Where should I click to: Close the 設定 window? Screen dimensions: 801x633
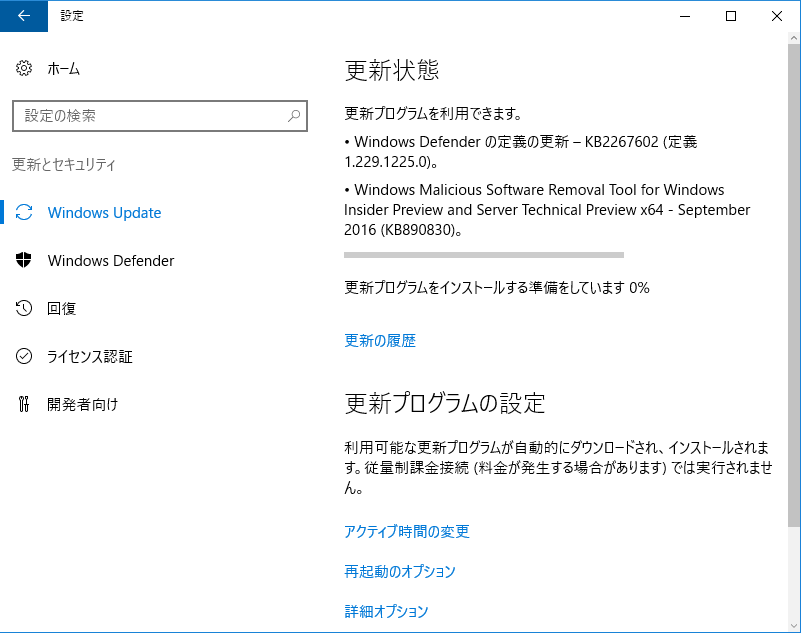coord(777,16)
